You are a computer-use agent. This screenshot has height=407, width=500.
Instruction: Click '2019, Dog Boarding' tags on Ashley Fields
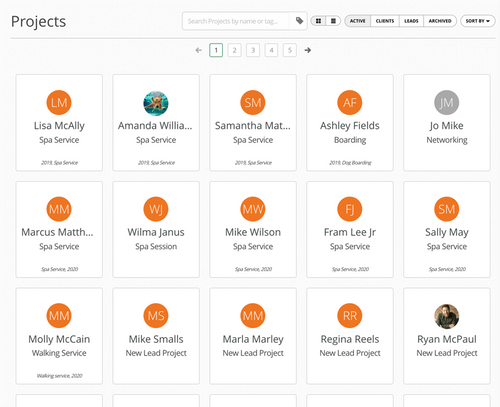pos(350,163)
